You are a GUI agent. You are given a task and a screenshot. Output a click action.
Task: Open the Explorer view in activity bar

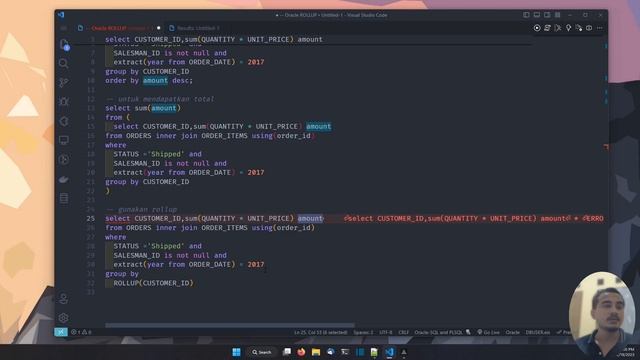click(64, 44)
